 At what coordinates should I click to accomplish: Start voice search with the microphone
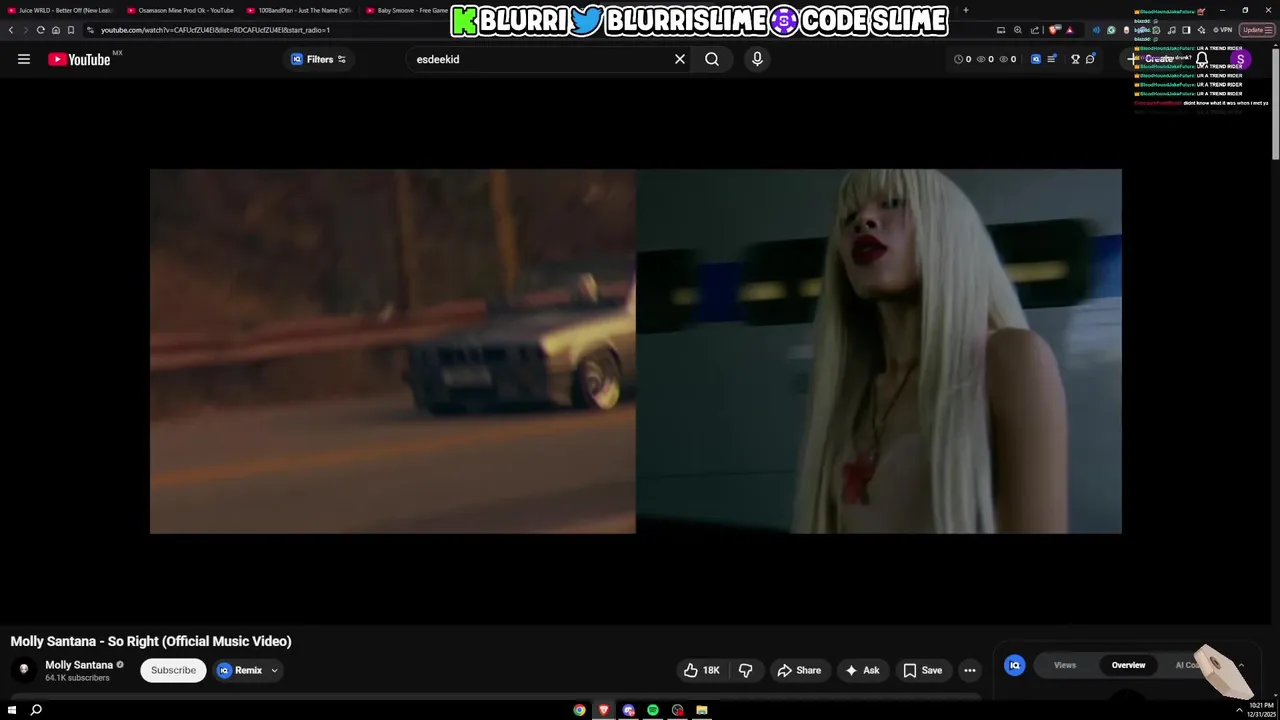(757, 59)
